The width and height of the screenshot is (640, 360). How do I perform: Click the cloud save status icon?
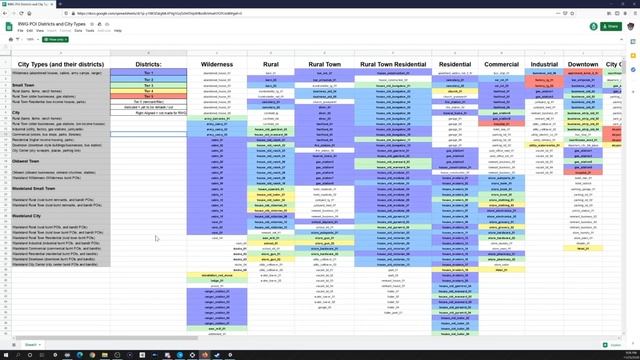click(107, 24)
